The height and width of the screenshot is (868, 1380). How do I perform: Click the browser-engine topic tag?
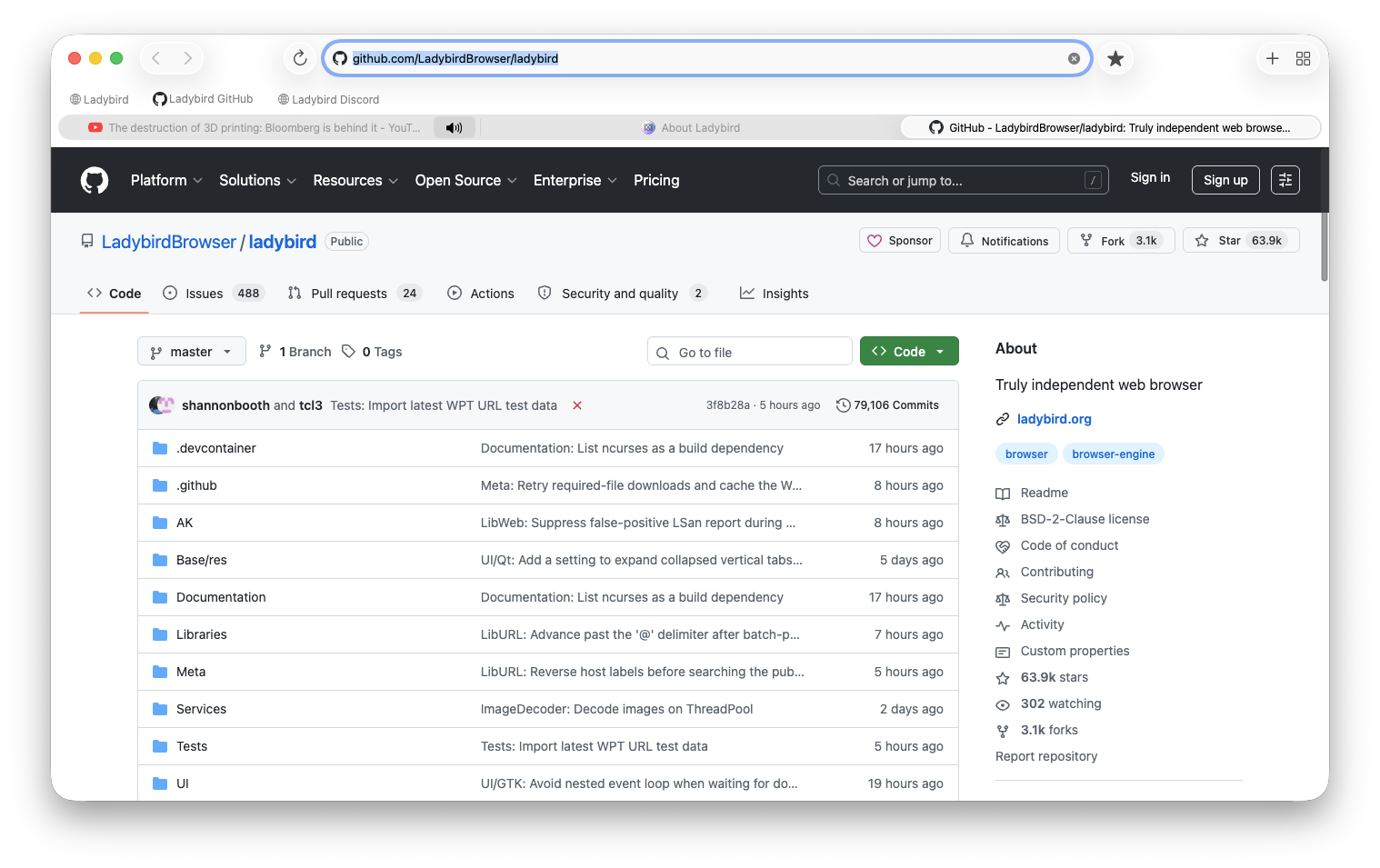pos(1114,454)
